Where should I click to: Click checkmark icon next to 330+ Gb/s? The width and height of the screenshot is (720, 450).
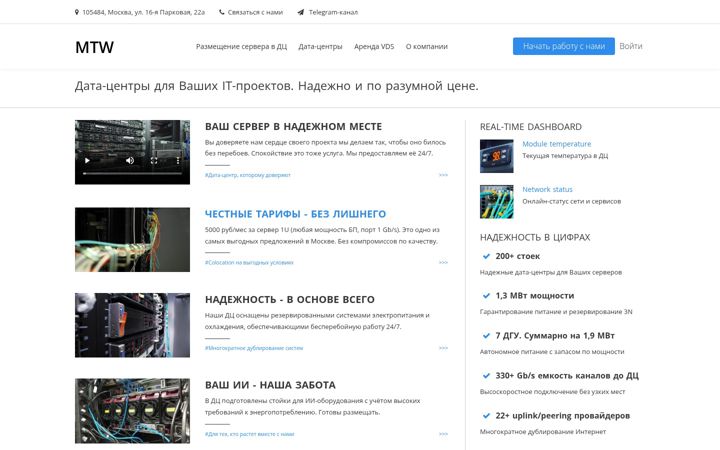pos(486,376)
